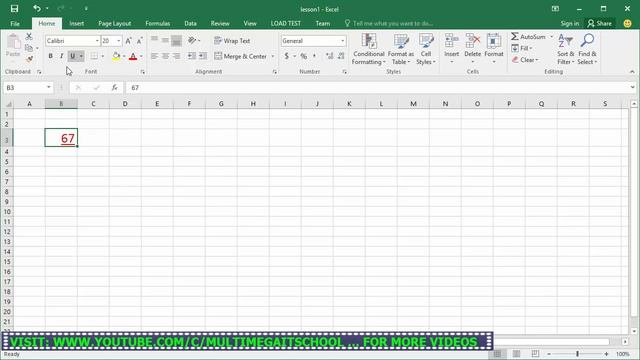Click the Undo arrow icon
This screenshot has width=640, height=360.
pos(37,9)
